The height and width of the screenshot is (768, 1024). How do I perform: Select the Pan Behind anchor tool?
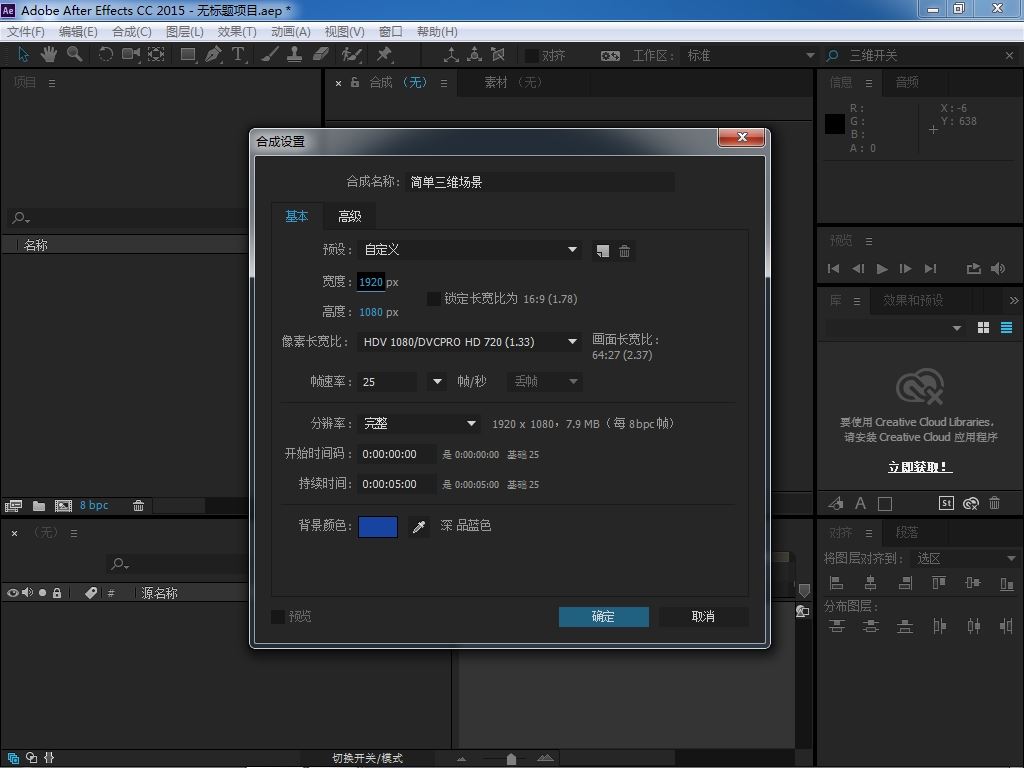pyautogui.click(x=156, y=55)
